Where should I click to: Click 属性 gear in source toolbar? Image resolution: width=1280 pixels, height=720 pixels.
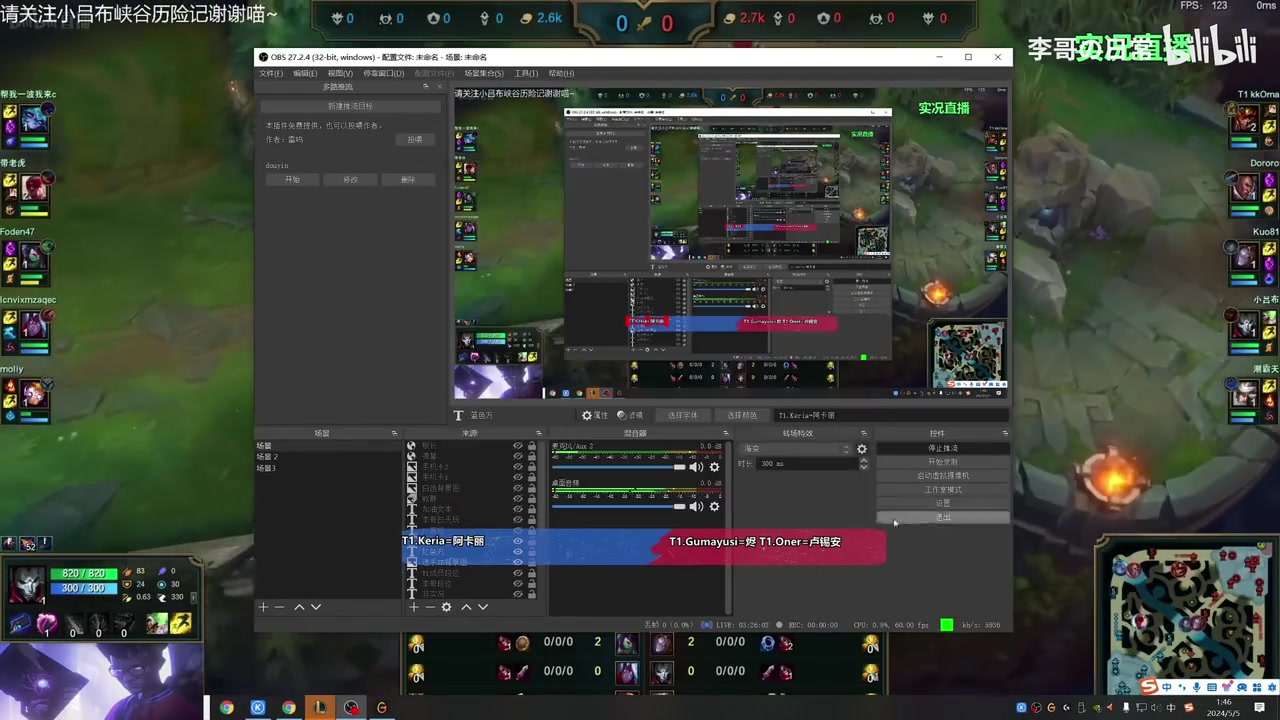point(595,415)
